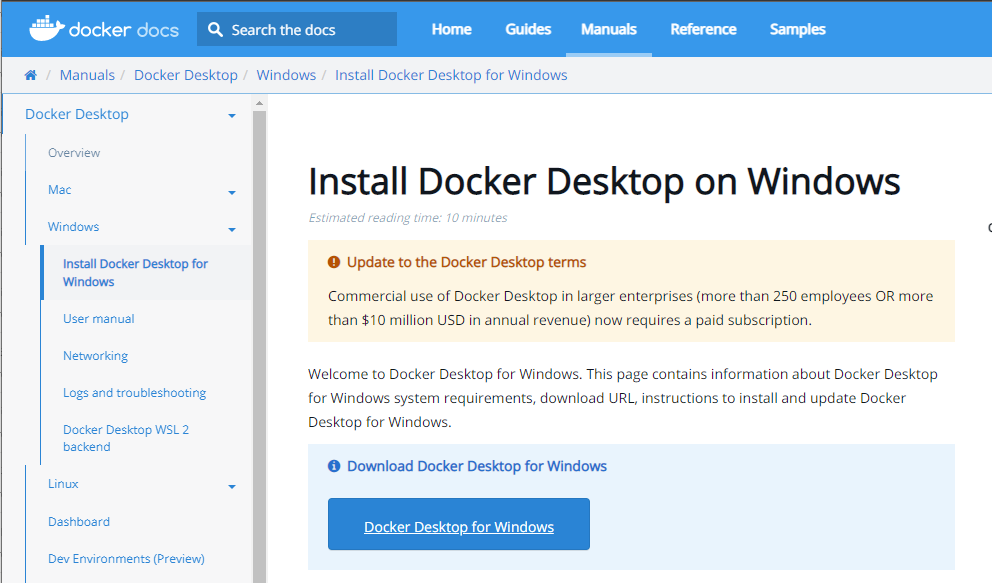Click the Update to the Docker Desktop terms heading

pyautogui.click(x=466, y=262)
